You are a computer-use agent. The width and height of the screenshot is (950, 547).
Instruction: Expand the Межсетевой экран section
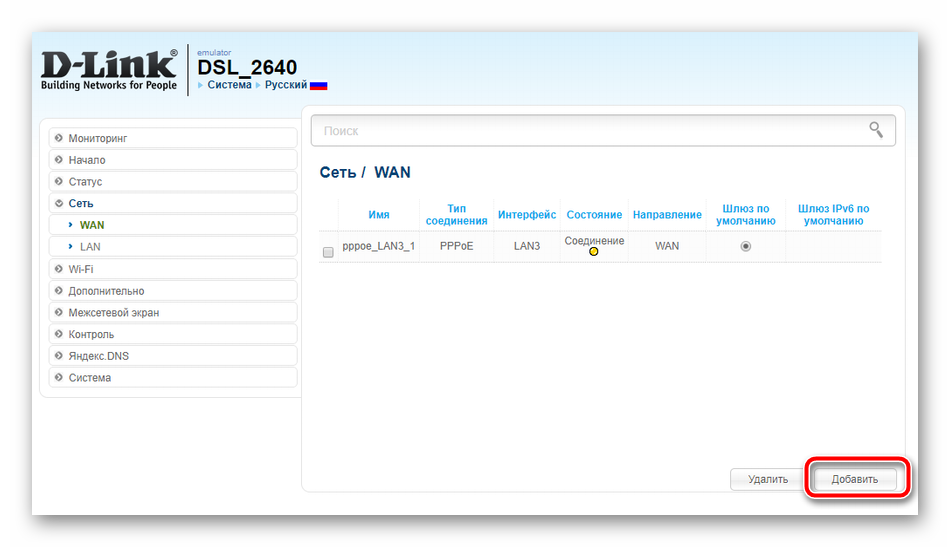173,313
